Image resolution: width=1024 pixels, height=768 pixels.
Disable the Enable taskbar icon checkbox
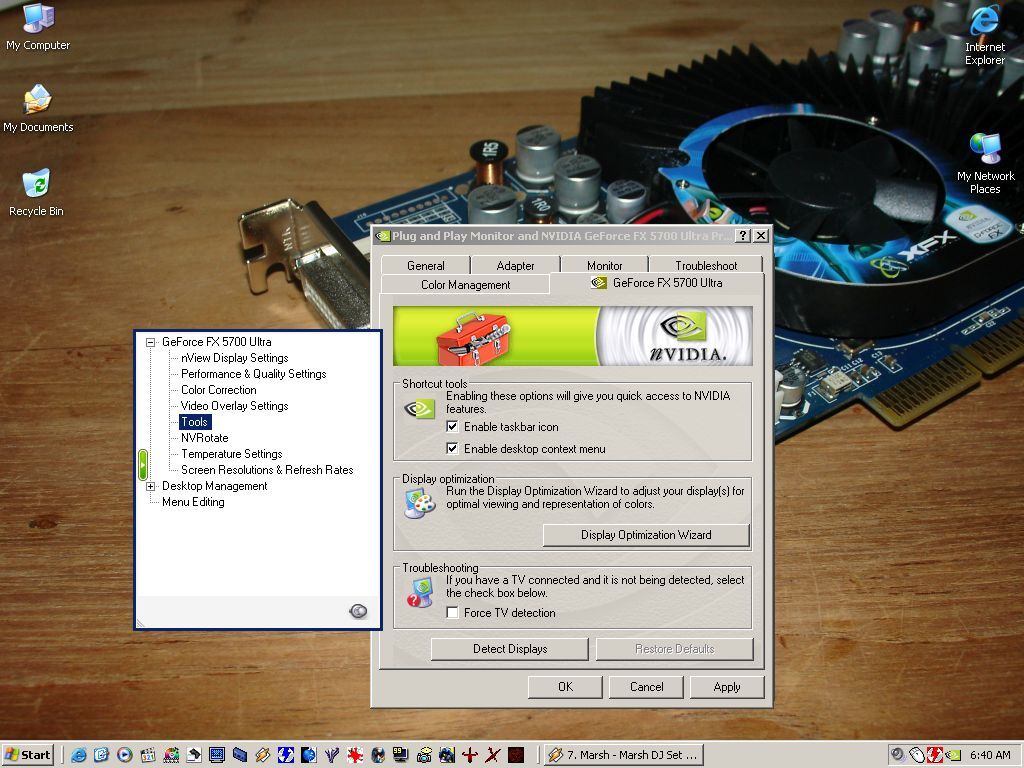pyautogui.click(x=452, y=426)
